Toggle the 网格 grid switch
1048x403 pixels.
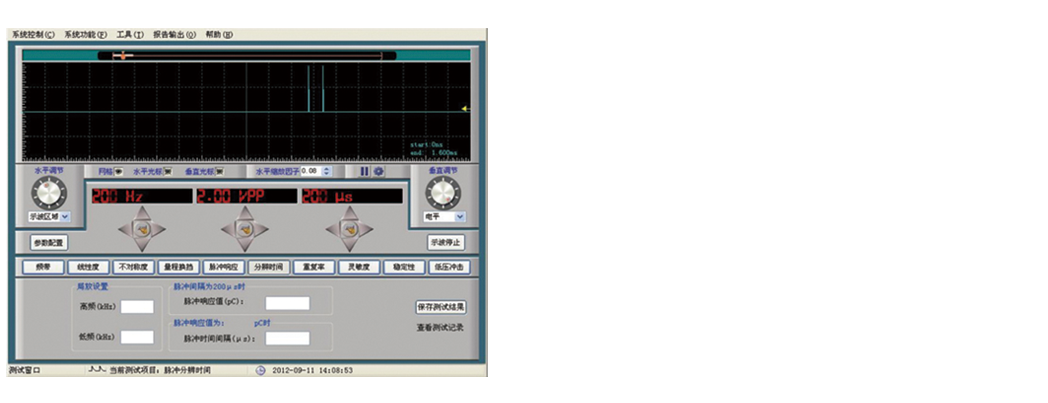[120, 171]
